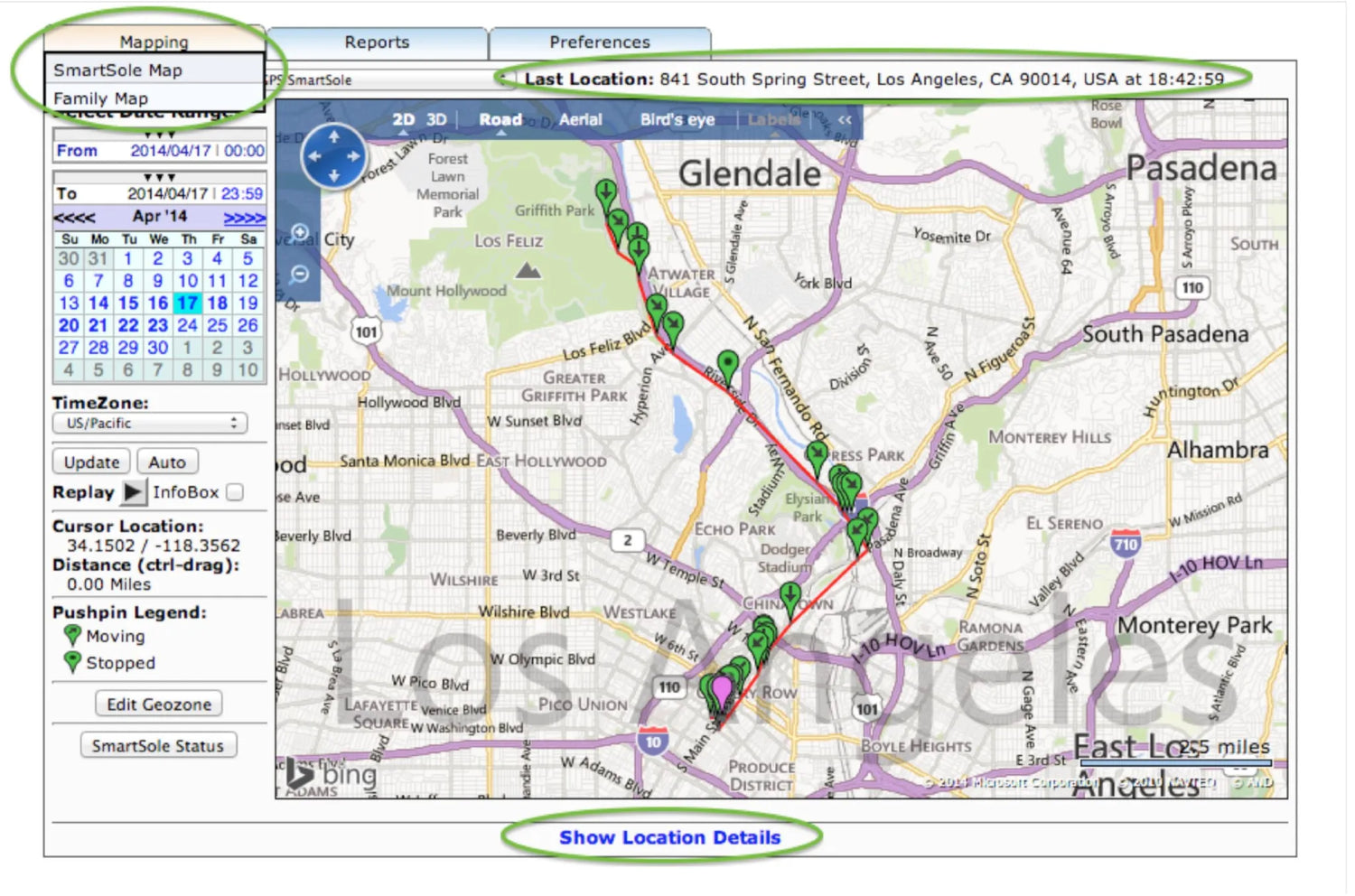Zoom out using the minus magnifier icon
The height and width of the screenshot is (896, 1355).
tap(300, 274)
